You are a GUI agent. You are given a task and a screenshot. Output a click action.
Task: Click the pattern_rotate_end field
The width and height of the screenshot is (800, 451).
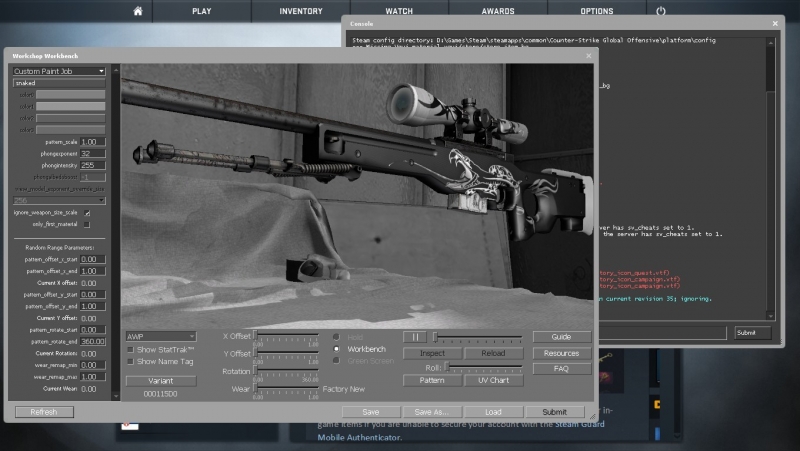click(93, 341)
